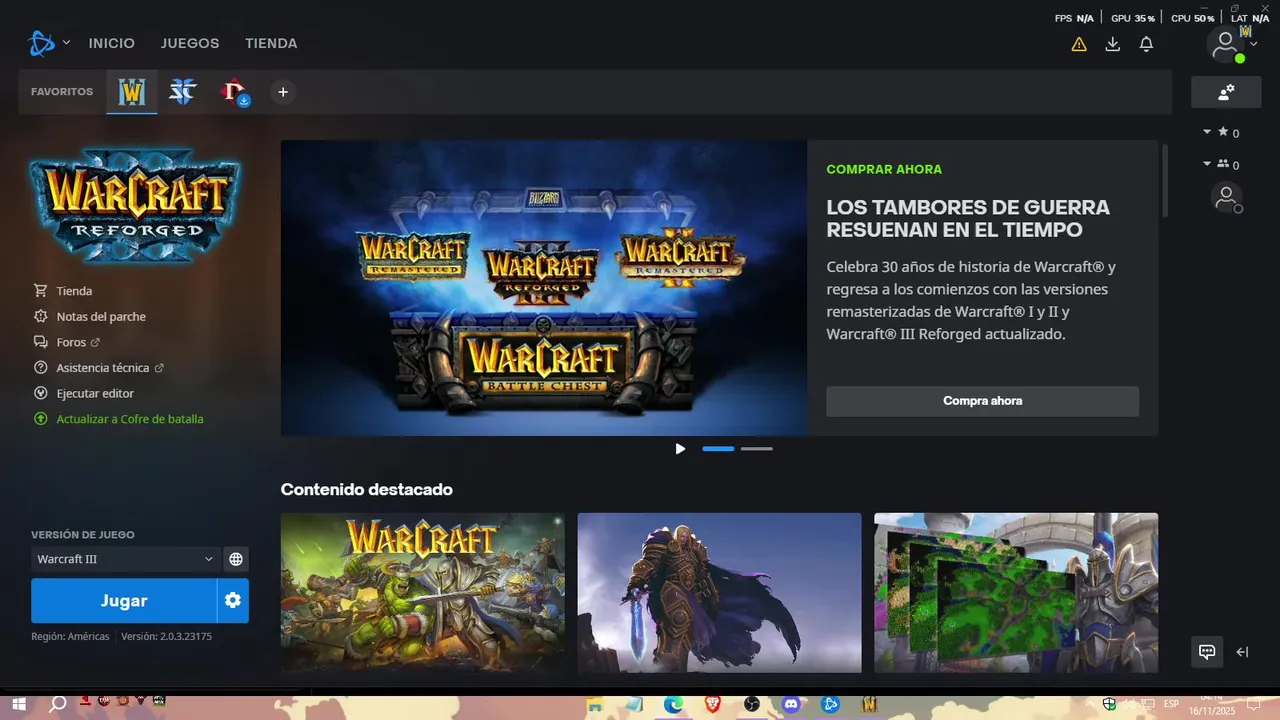Click the main content vertical scrollbar

tap(1164, 180)
